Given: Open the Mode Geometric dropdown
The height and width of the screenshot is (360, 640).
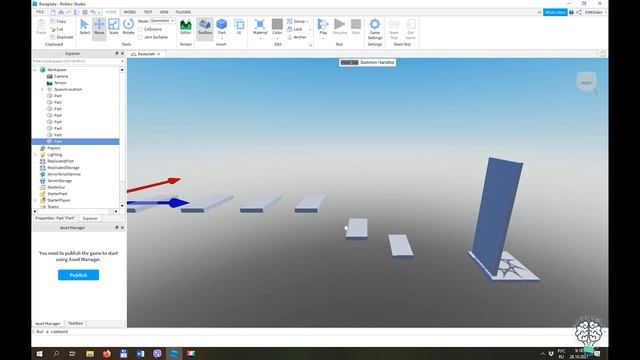Looking at the screenshot, I should coord(162,20).
